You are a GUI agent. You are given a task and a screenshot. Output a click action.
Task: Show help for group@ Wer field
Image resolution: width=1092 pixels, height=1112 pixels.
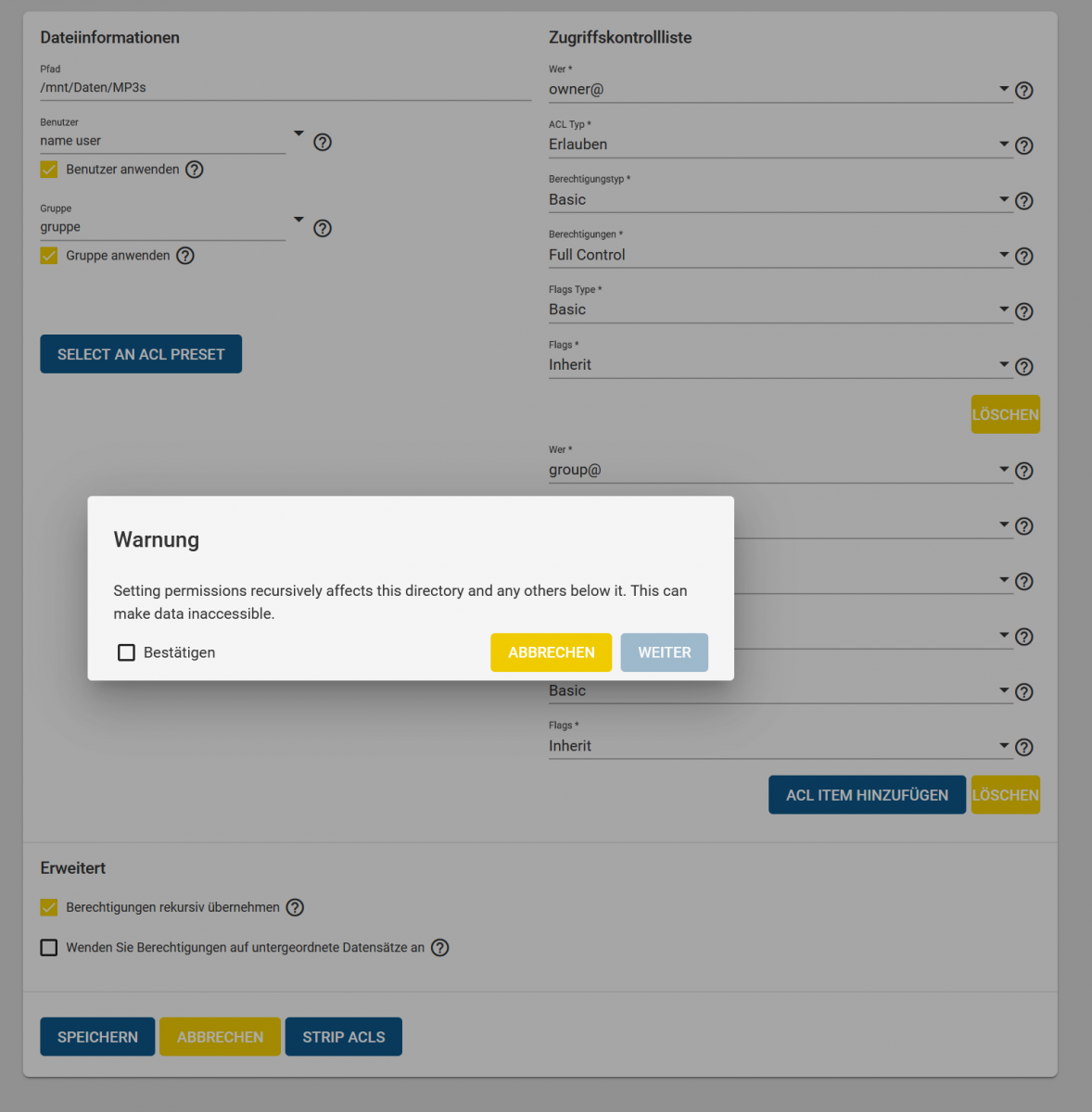1024,471
